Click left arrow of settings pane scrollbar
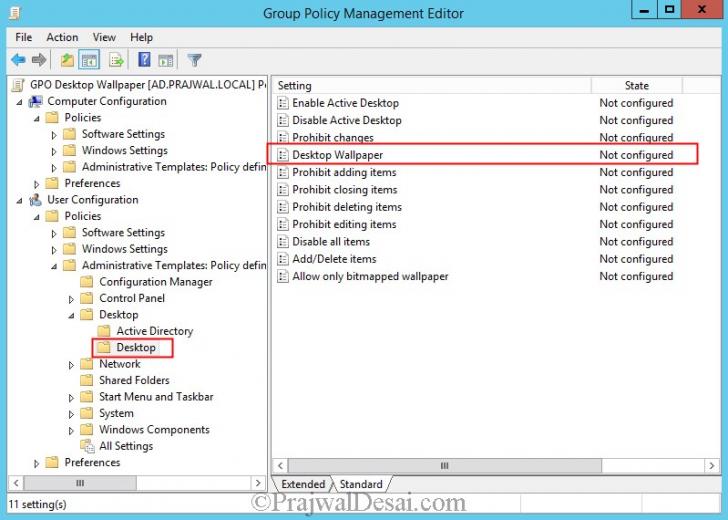 coord(280,465)
